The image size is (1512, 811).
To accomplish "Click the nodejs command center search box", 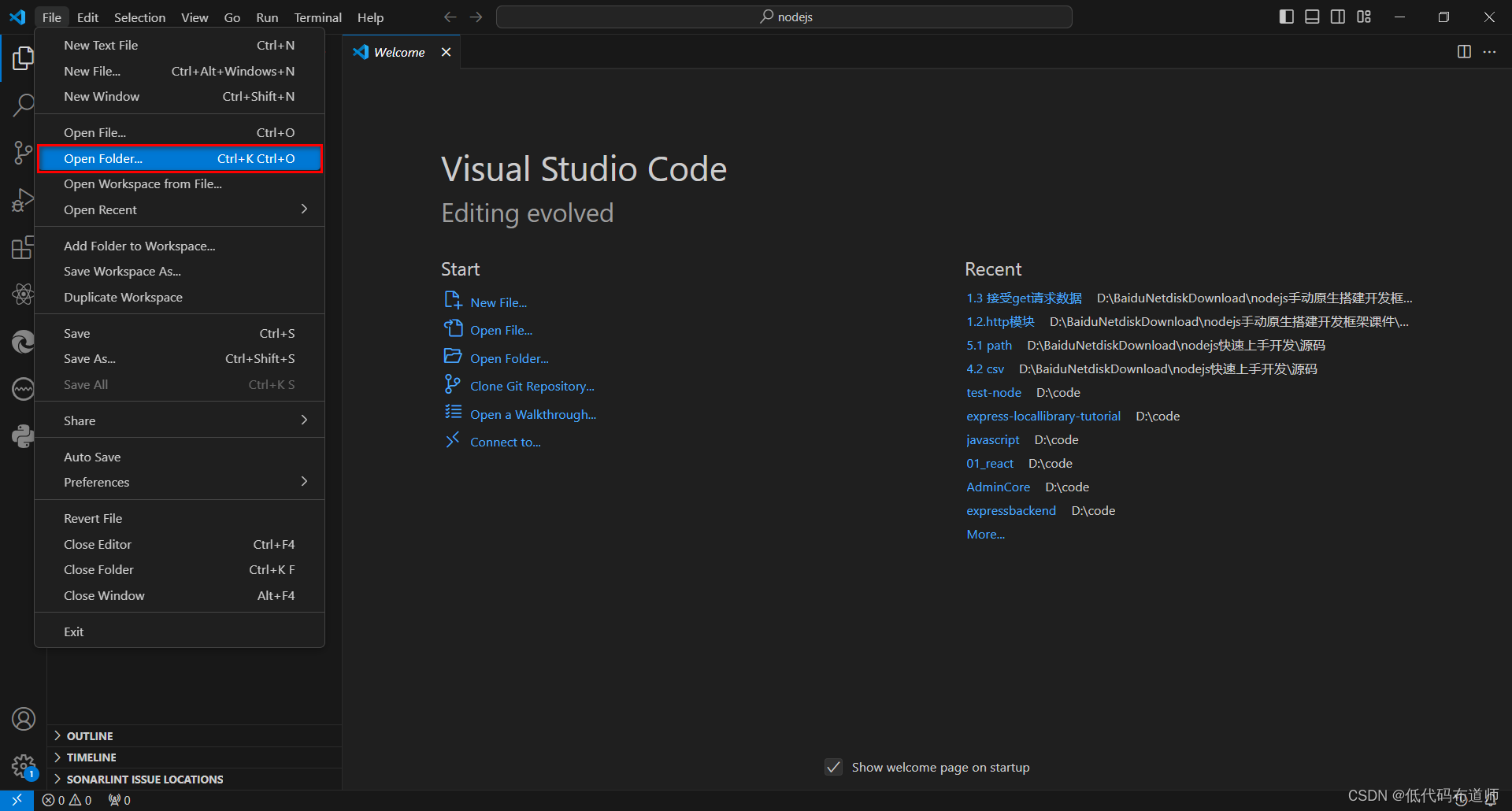I will coord(784,17).
